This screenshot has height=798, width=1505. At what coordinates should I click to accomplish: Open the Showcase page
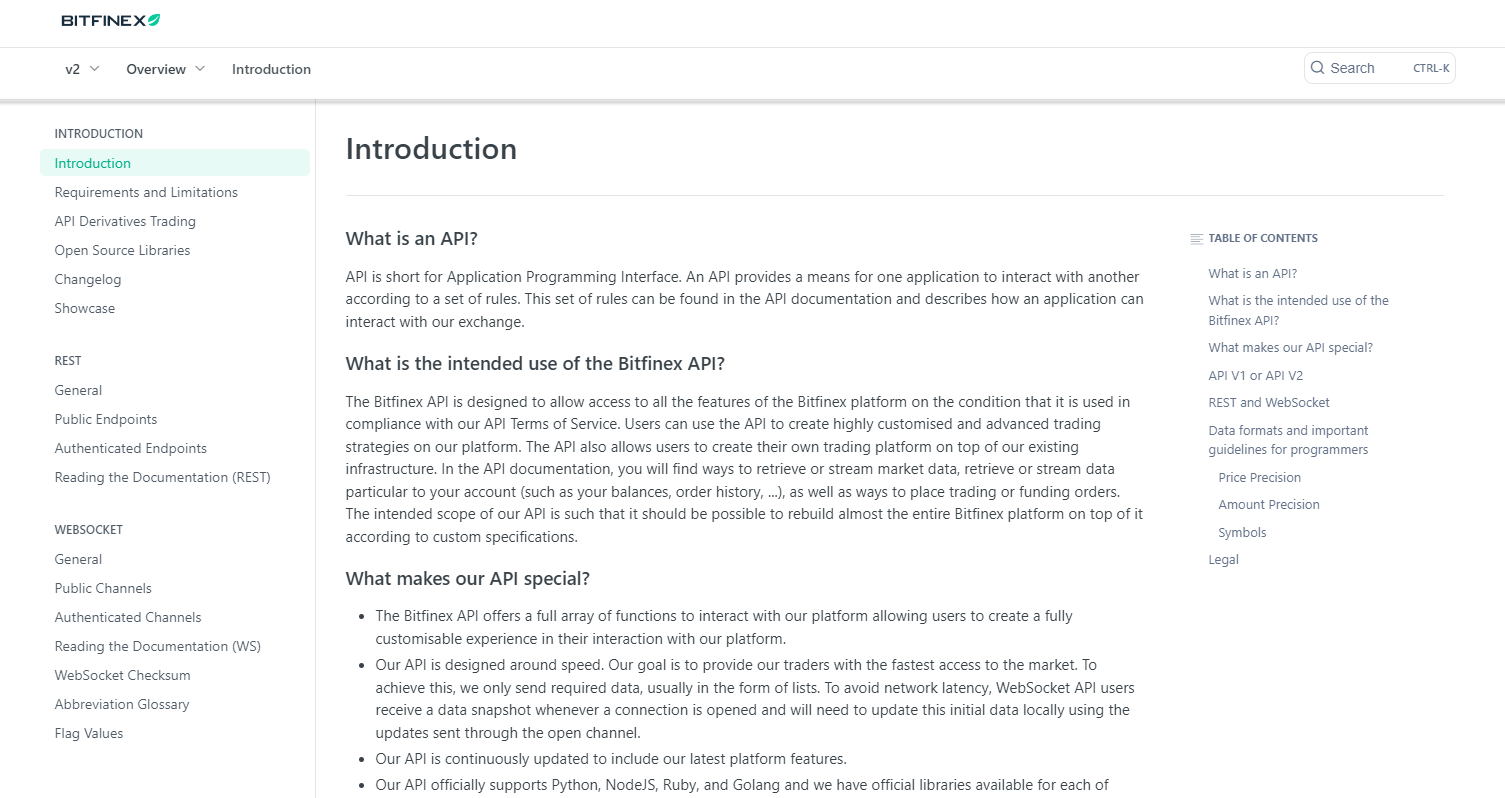click(x=84, y=308)
